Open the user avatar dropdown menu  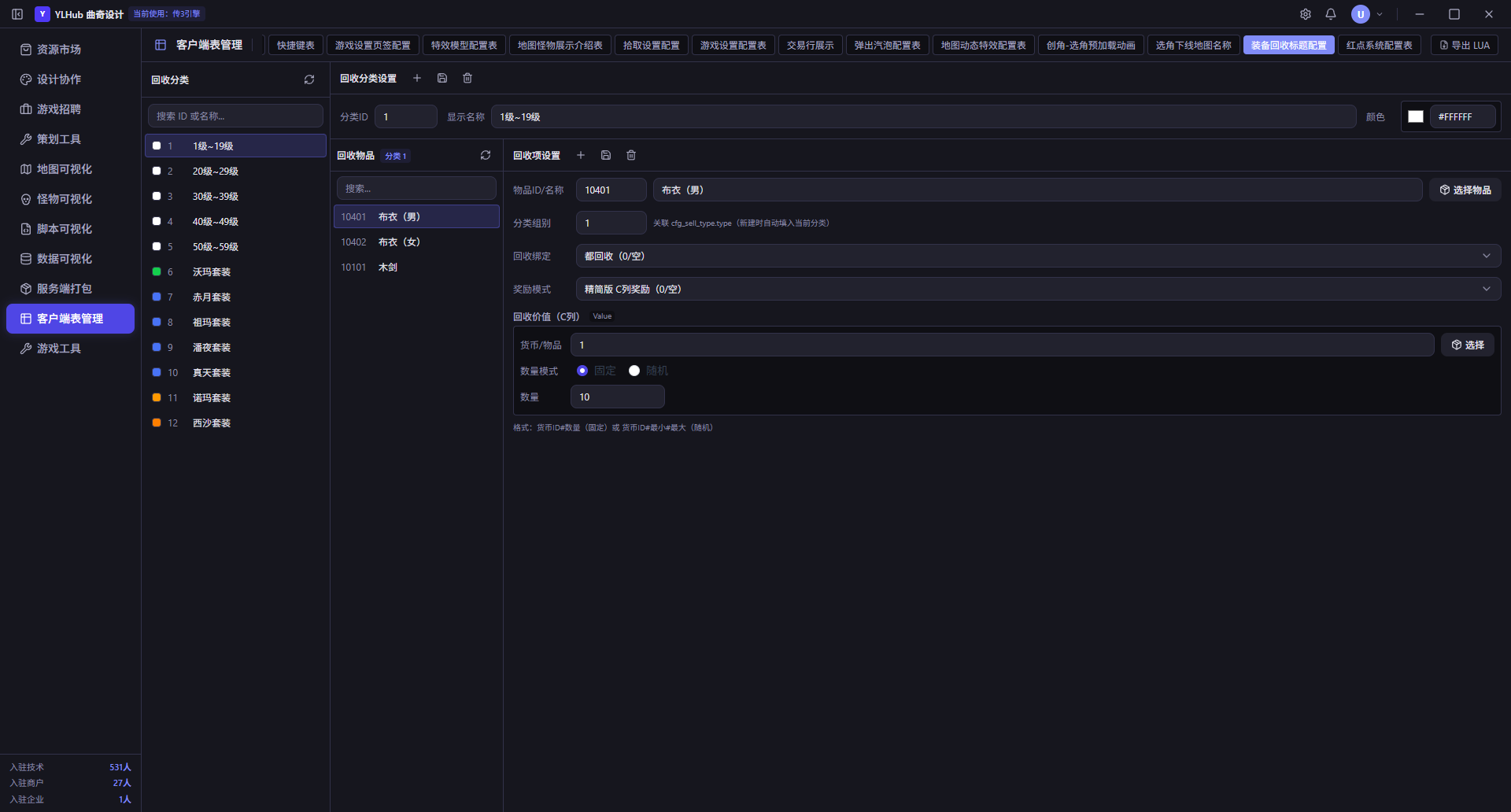pyautogui.click(x=1367, y=14)
